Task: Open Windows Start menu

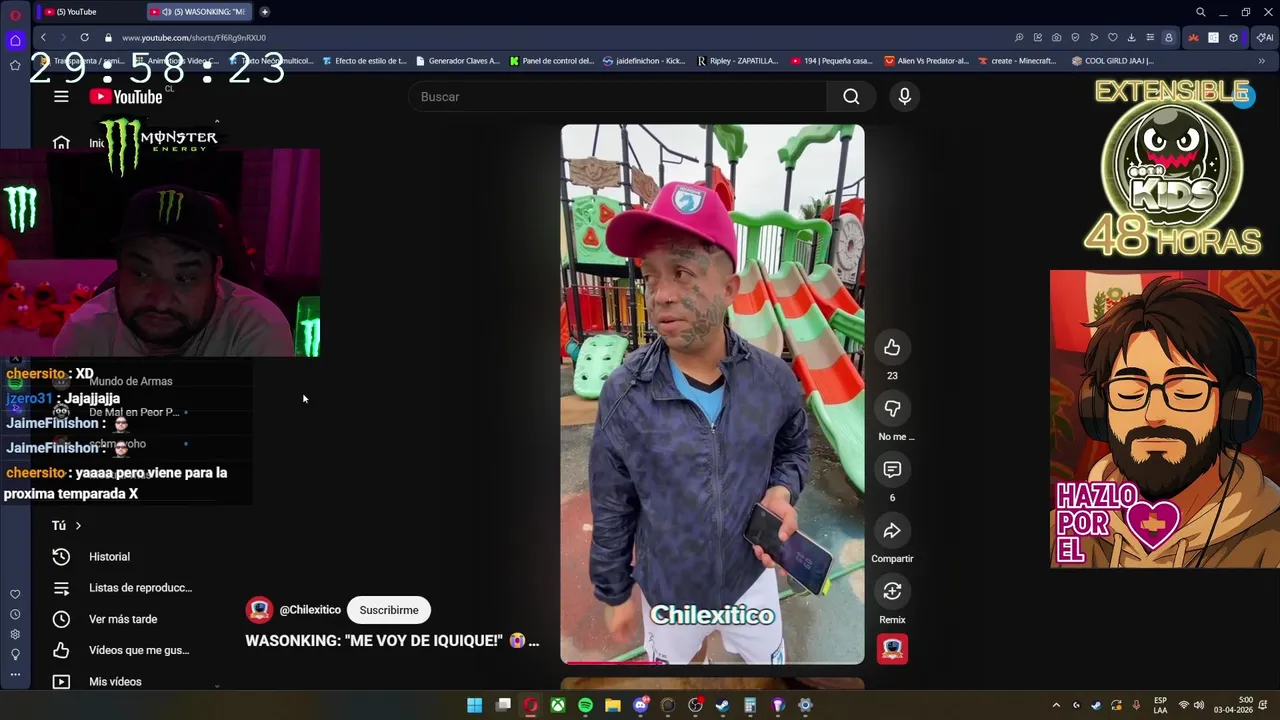Action: point(474,705)
